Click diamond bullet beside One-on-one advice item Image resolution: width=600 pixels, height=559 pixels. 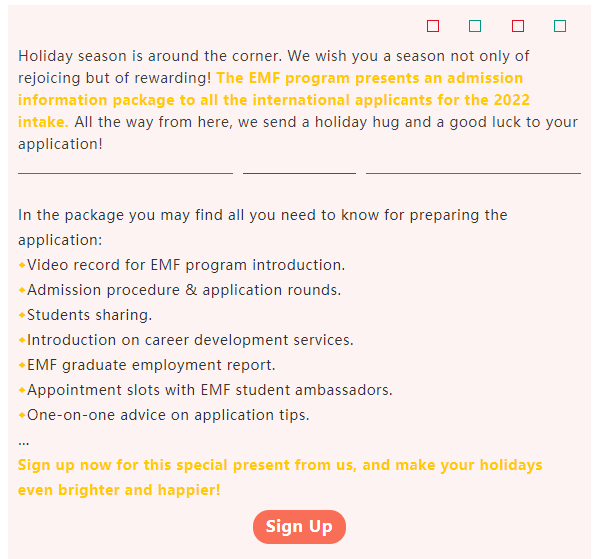click(22, 416)
